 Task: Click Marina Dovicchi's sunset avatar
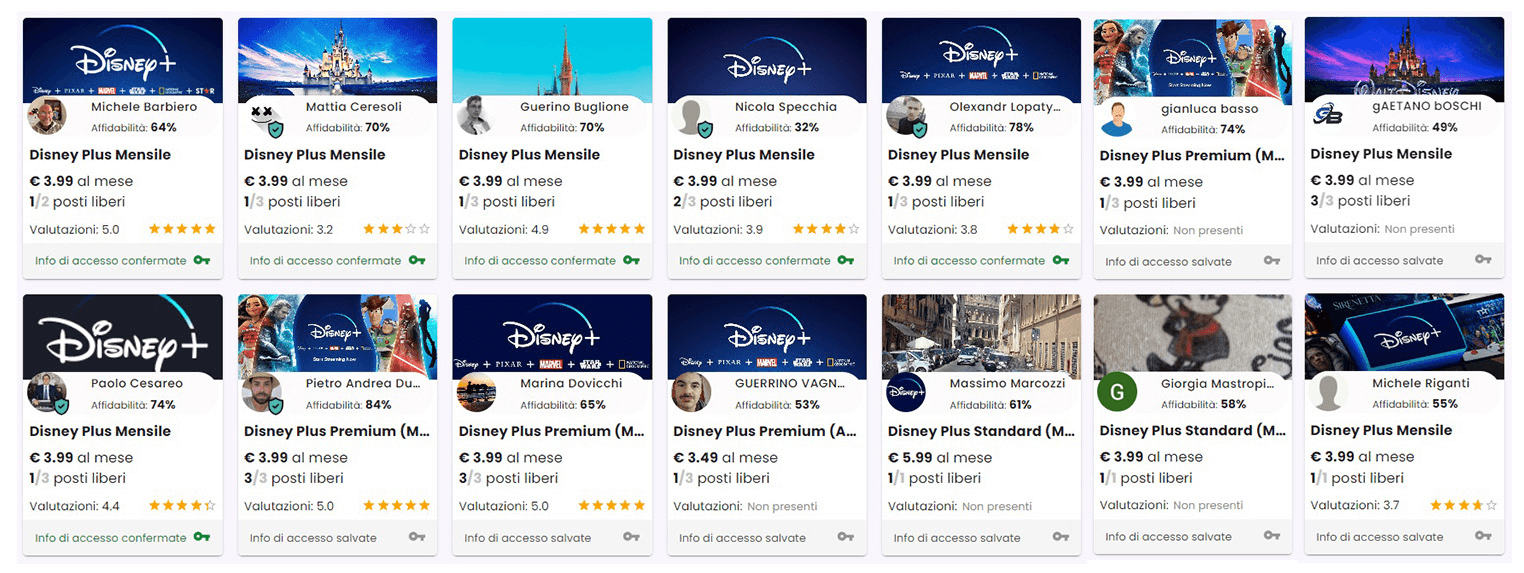click(476, 393)
